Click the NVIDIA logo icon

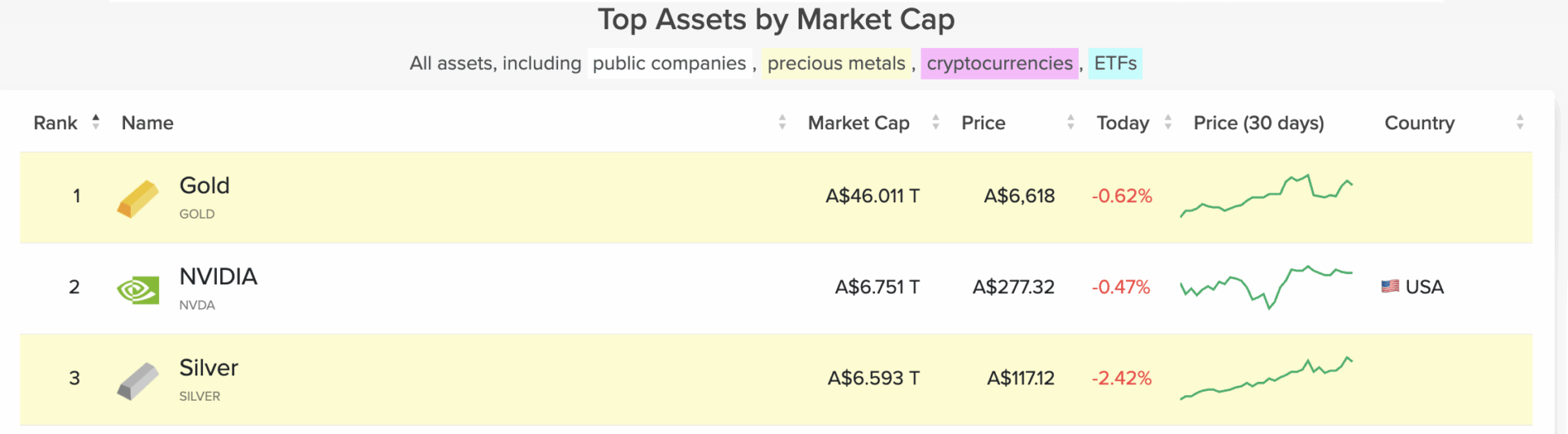pyautogui.click(x=138, y=290)
